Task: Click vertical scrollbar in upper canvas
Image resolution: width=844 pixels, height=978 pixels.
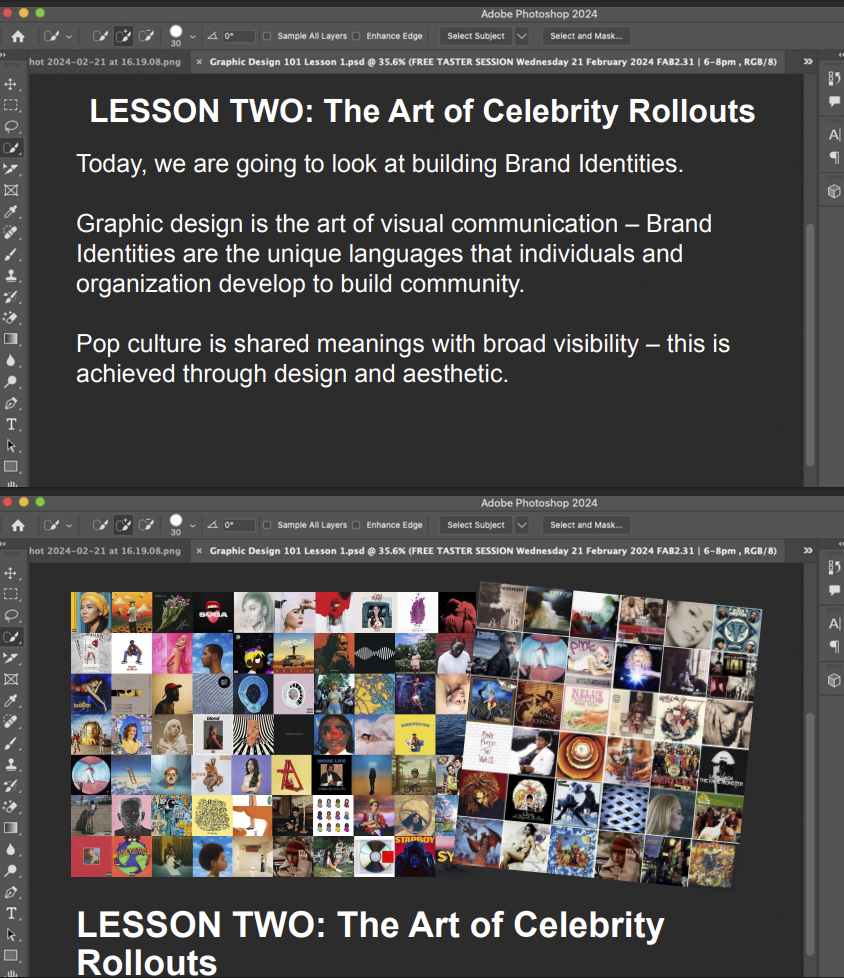Action: 810,344
